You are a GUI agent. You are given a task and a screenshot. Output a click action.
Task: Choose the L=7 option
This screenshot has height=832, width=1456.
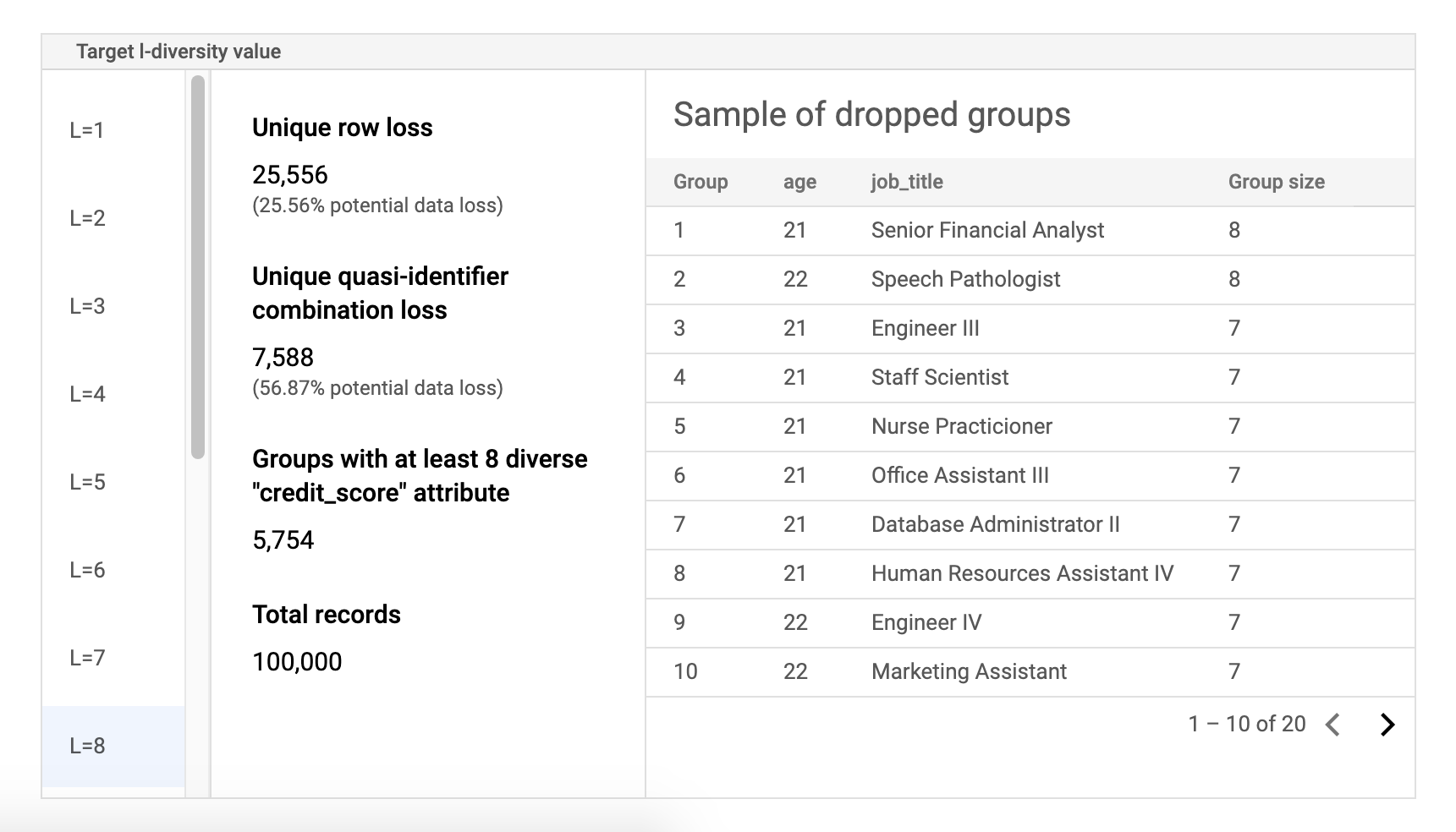coord(87,658)
